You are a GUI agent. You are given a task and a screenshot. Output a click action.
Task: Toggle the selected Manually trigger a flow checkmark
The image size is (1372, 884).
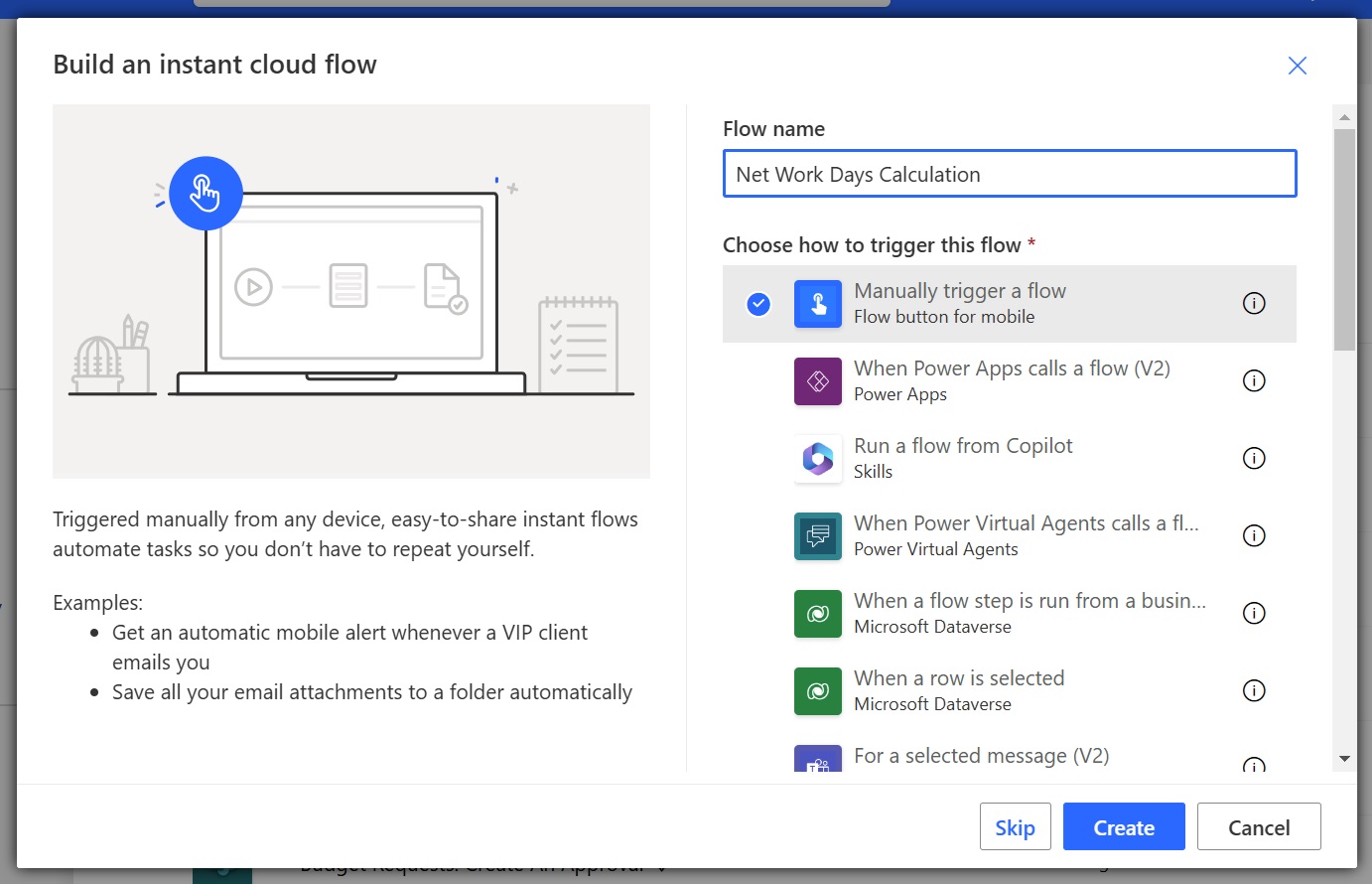(758, 304)
